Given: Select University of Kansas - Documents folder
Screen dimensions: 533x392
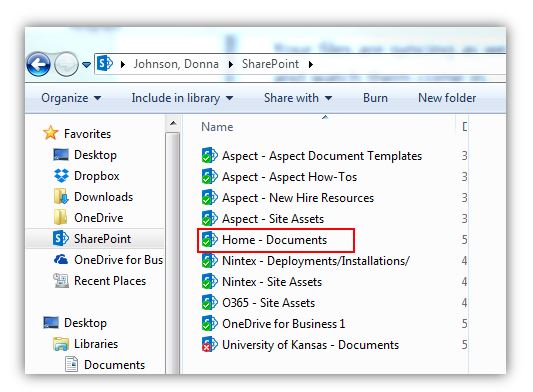Looking at the screenshot, I should [310, 345].
